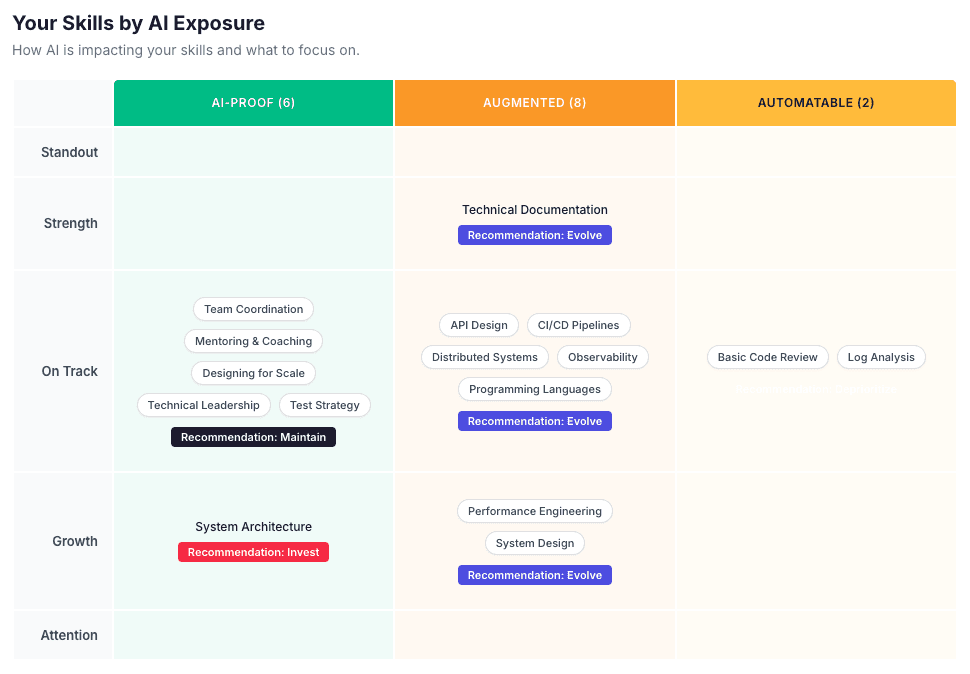Click Evolve badge below System Design

pyautogui.click(x=534, y=575)
